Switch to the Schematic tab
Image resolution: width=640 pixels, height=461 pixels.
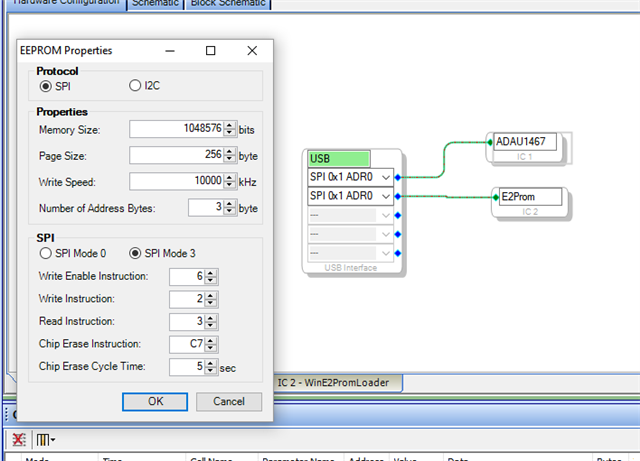pos(156,4)
